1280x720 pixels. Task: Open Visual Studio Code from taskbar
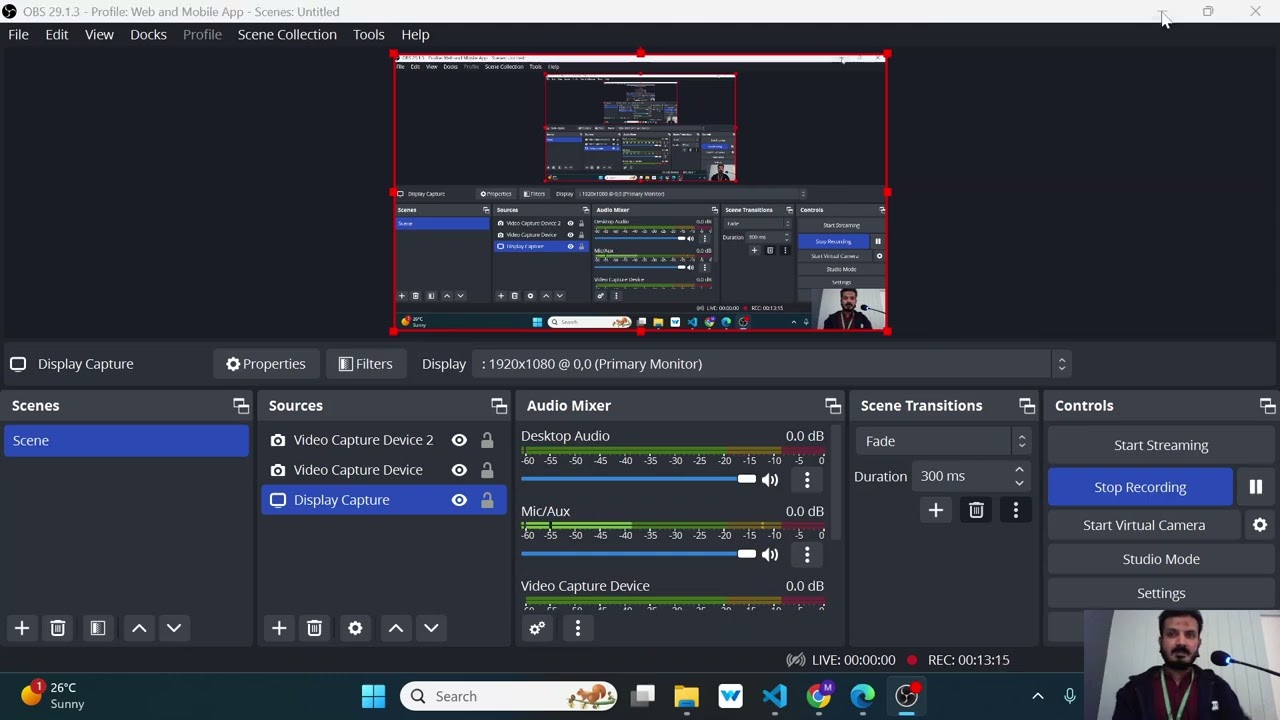pos(774,696)
